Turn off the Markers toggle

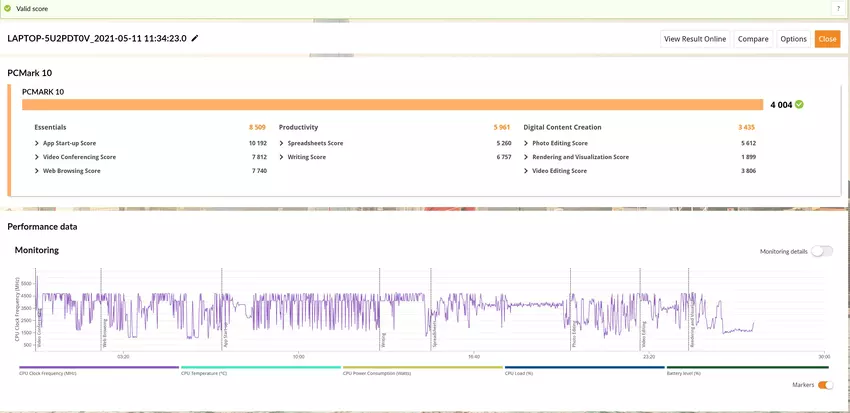825,385
